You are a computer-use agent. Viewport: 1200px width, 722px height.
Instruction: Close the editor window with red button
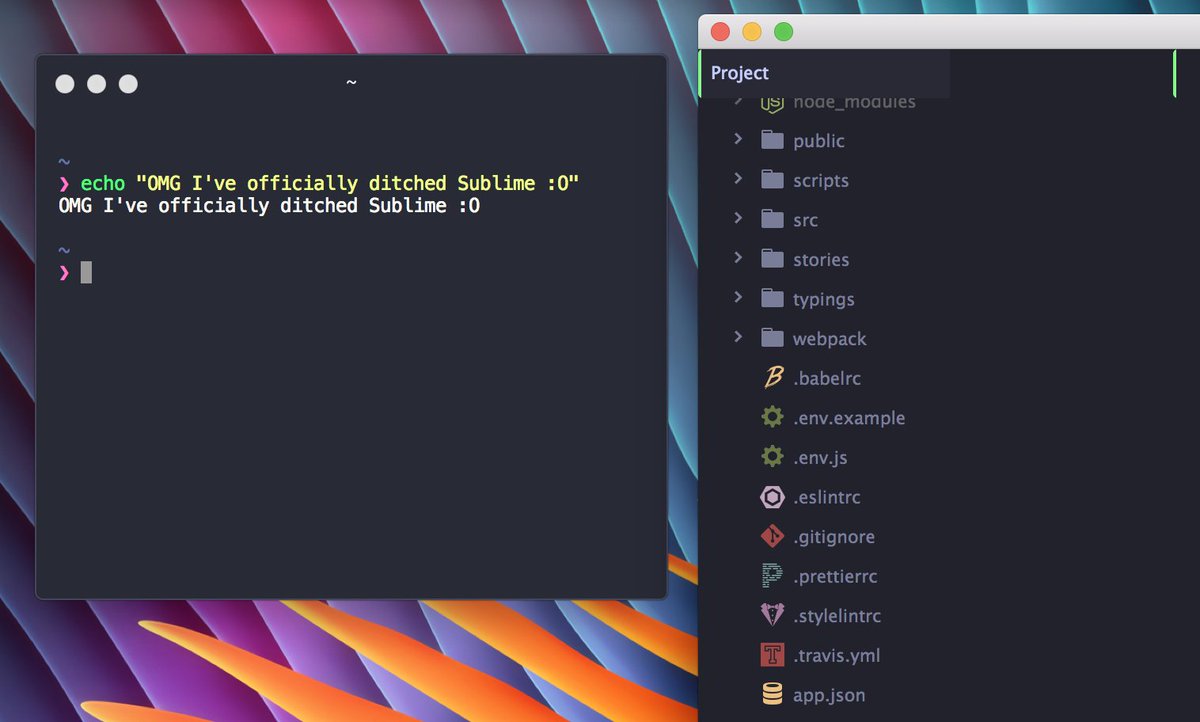720,31
